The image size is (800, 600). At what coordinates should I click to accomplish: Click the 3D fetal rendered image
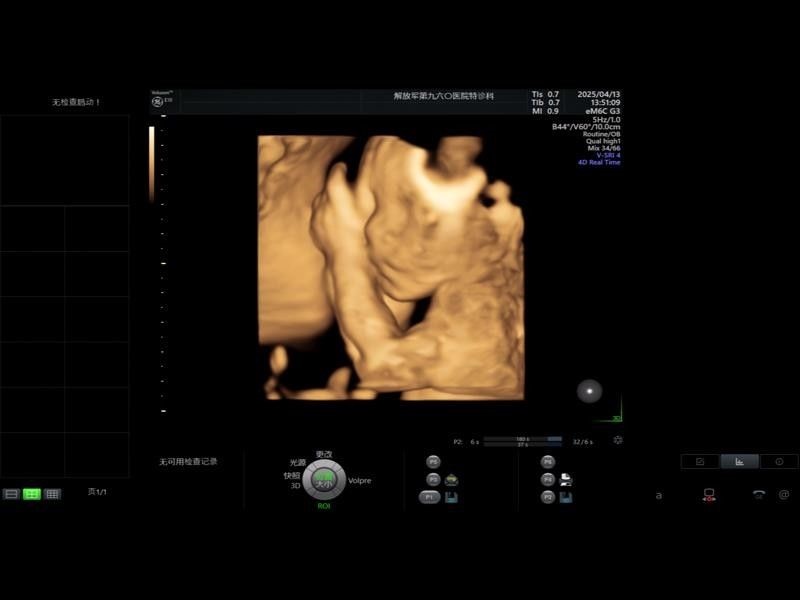point(391,267)
